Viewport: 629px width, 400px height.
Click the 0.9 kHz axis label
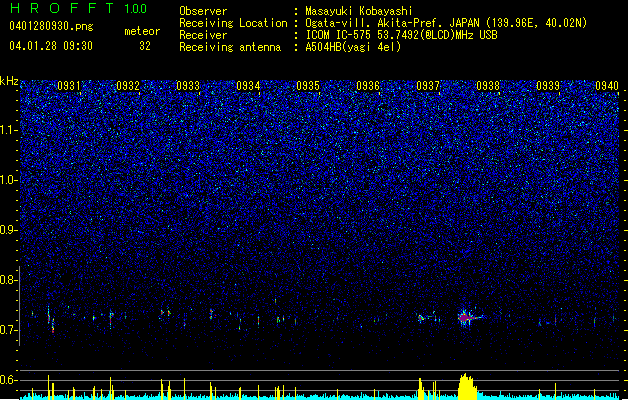(8, 230)
